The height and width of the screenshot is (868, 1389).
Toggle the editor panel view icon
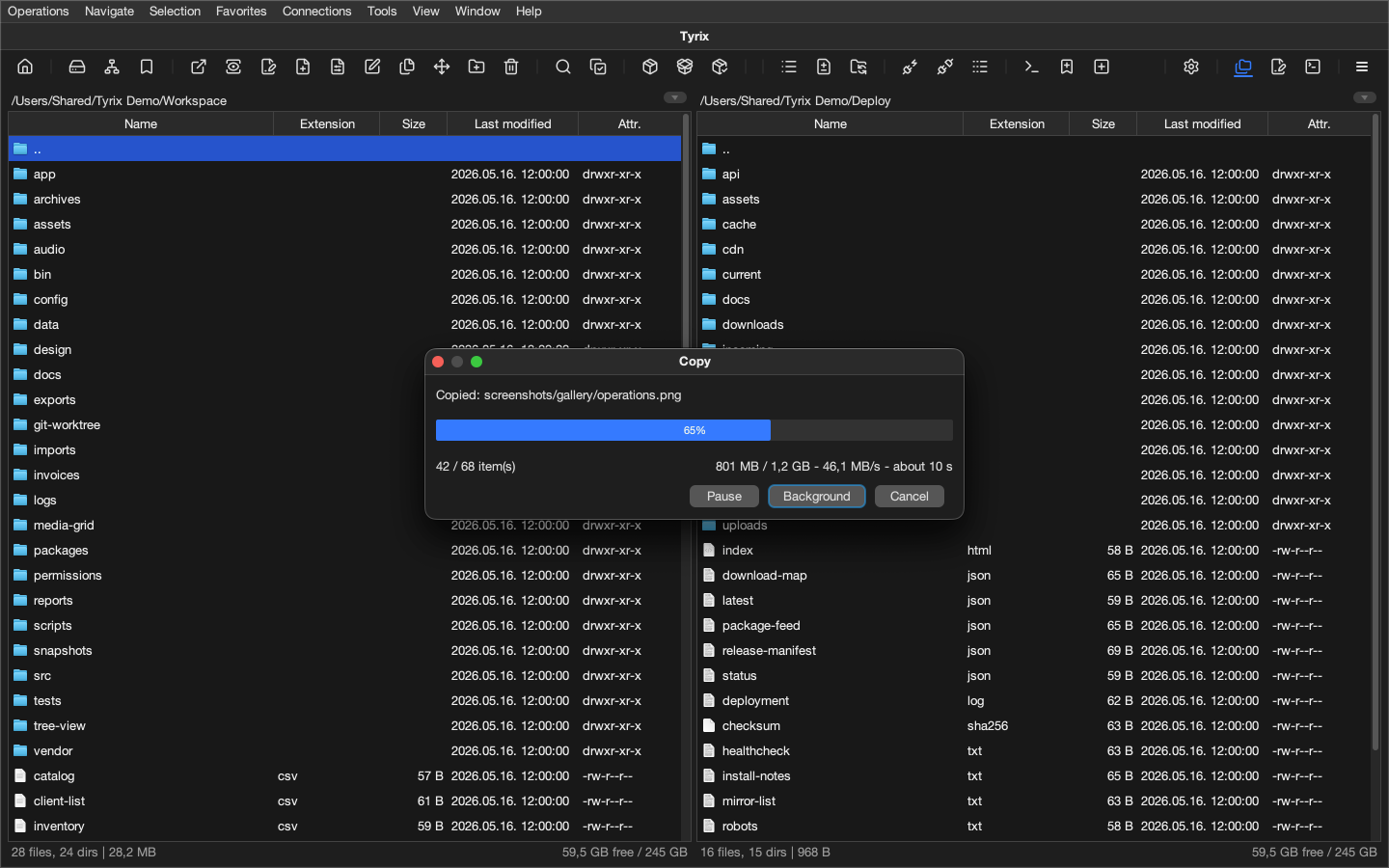tap(1278, 67)
